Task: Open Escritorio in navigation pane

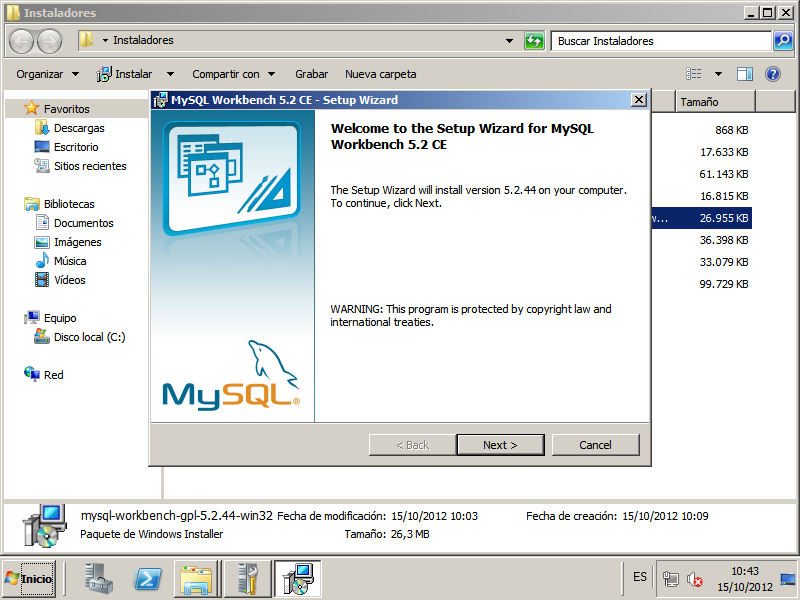Action: 76,147
